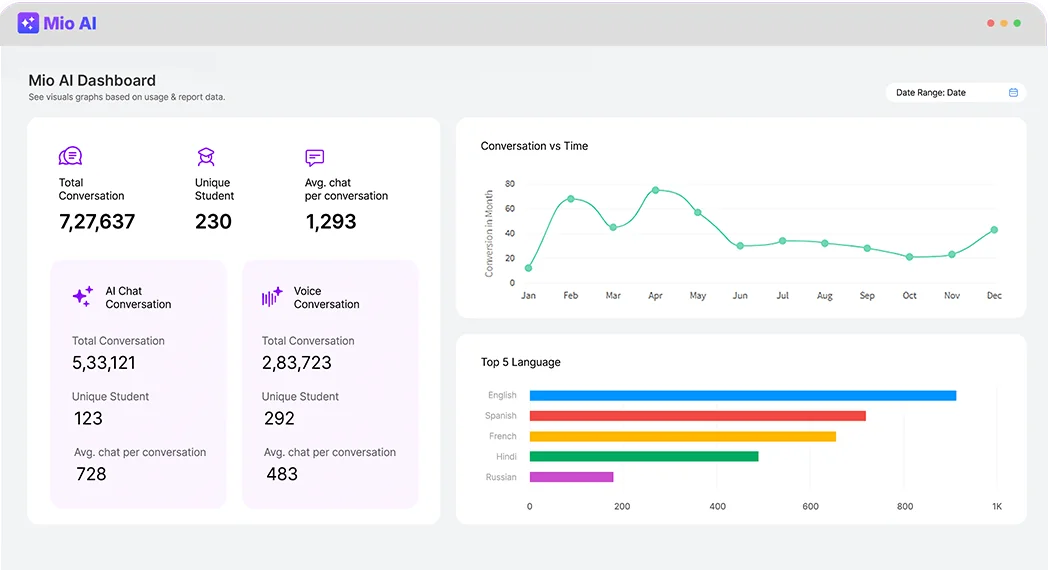Click the Conversation vs Time chart title

[x=534, y=146]
